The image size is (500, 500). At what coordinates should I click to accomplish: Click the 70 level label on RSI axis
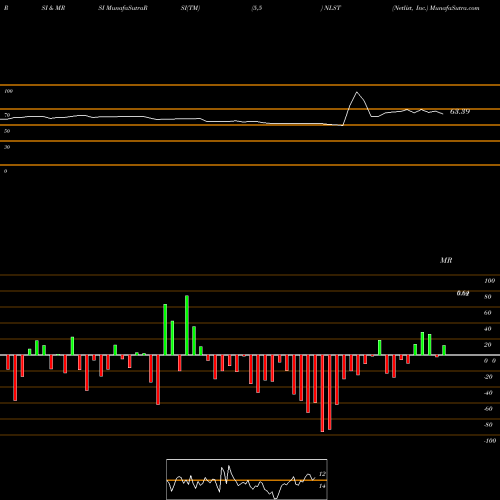pyautogui.click(x=7, y=115)
